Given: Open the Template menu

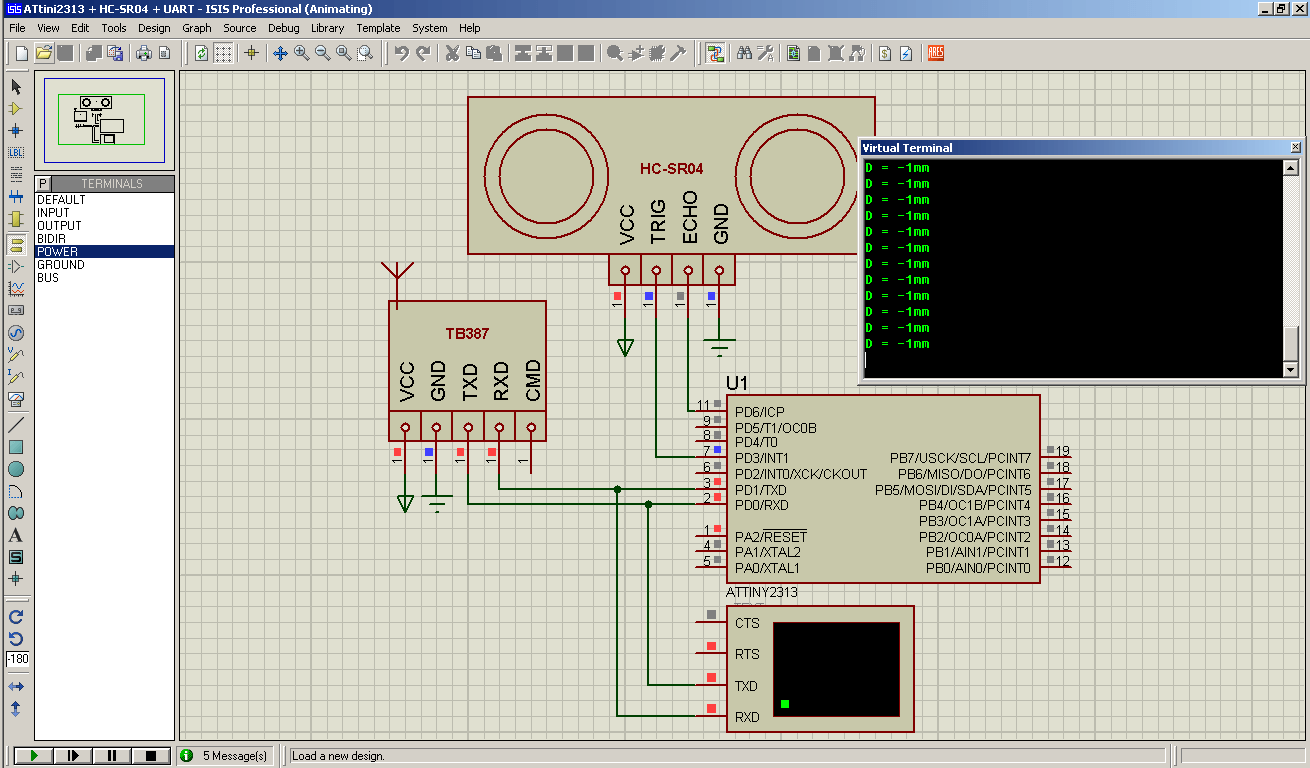Looking at the screenshot, I should coord(378,28).
